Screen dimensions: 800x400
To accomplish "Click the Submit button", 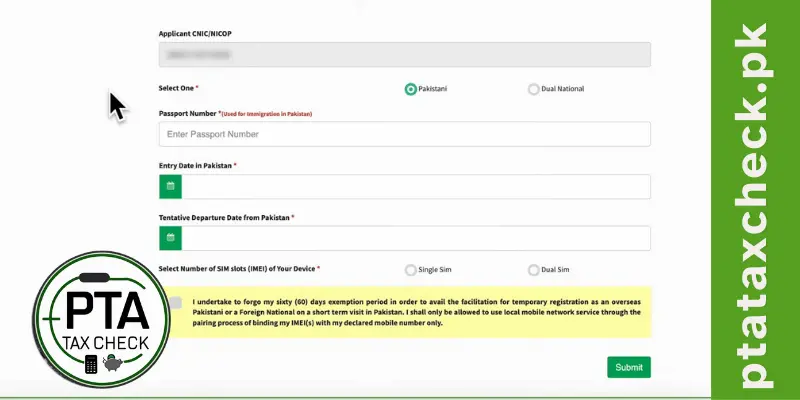I will click(629, 367).
